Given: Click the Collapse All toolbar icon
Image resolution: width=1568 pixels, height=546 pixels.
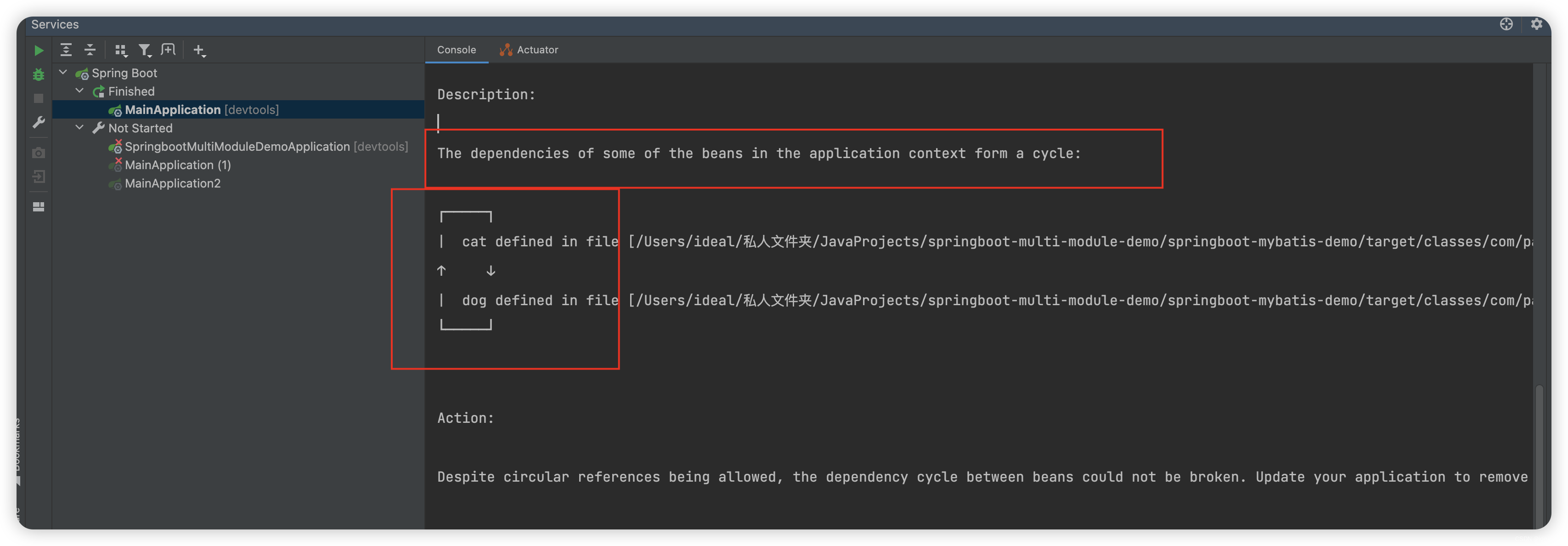Looking at the screenshot, I should pyautogui.click(x=90, y=50).
